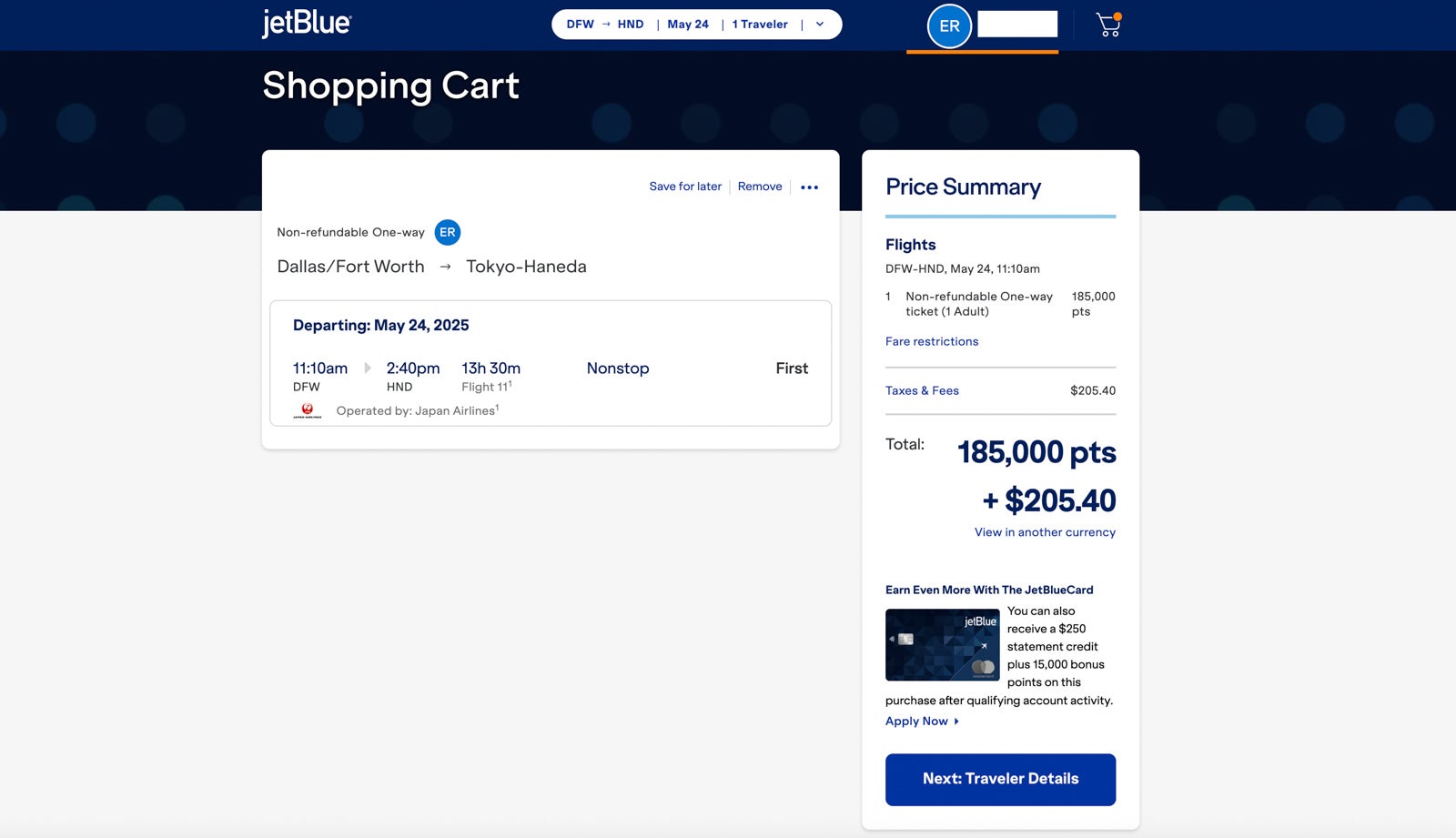Click Non-refundable One-way ticket (1 Adult) line
This screenshot has width=1456, height=838.
pyautogui.click(x=979, y=304)
